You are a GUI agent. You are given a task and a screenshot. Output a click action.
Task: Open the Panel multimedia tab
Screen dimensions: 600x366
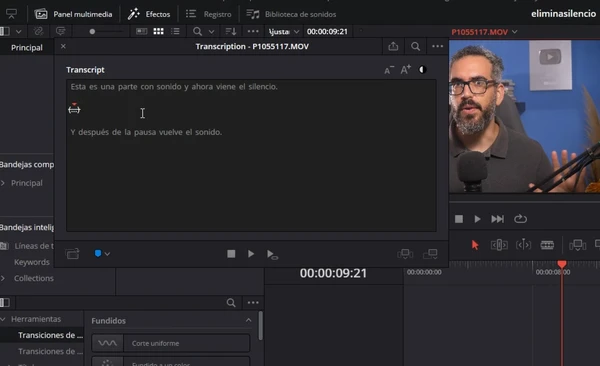point(73,14)
